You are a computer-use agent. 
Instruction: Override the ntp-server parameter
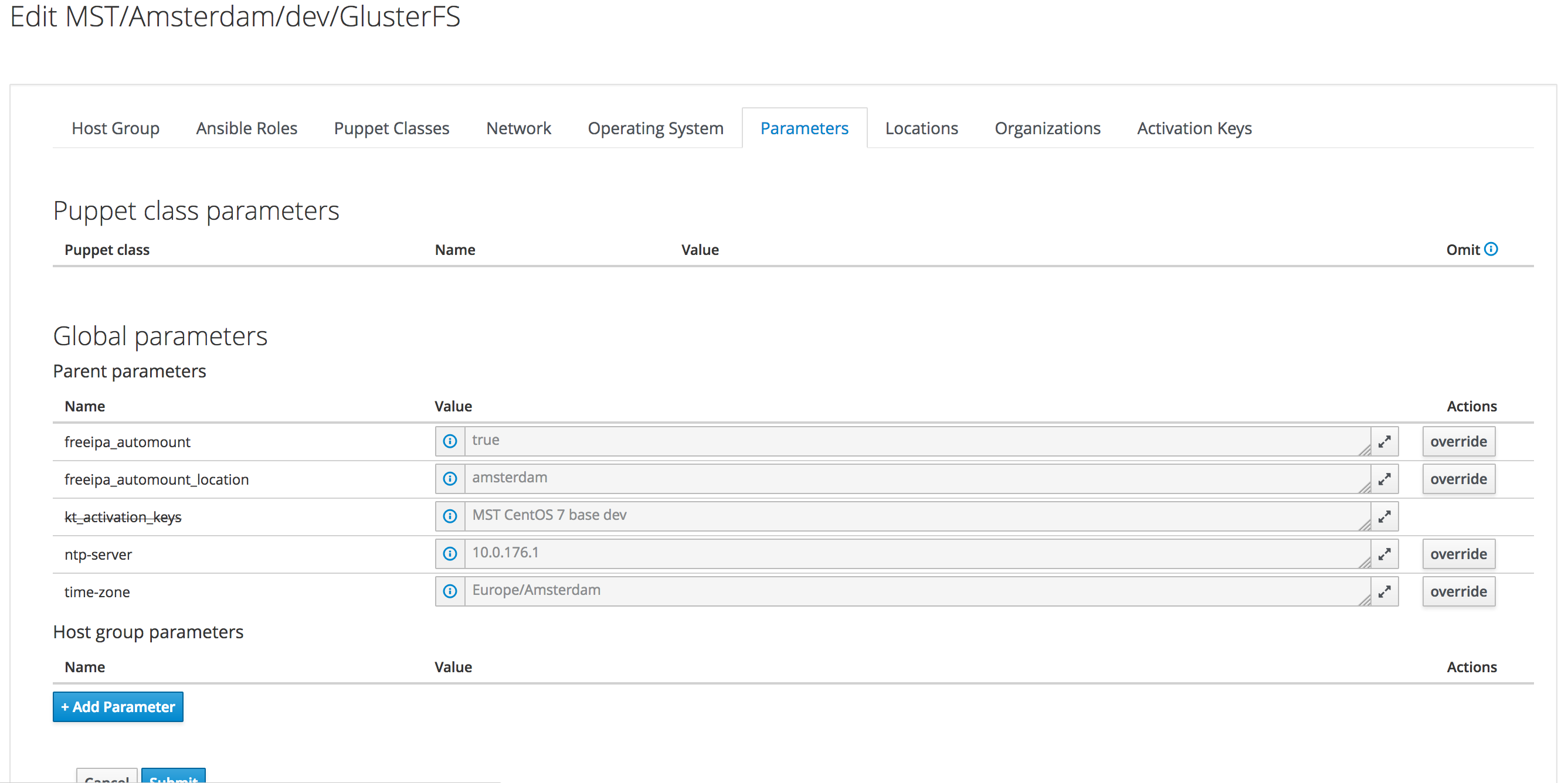(1458, 554)
